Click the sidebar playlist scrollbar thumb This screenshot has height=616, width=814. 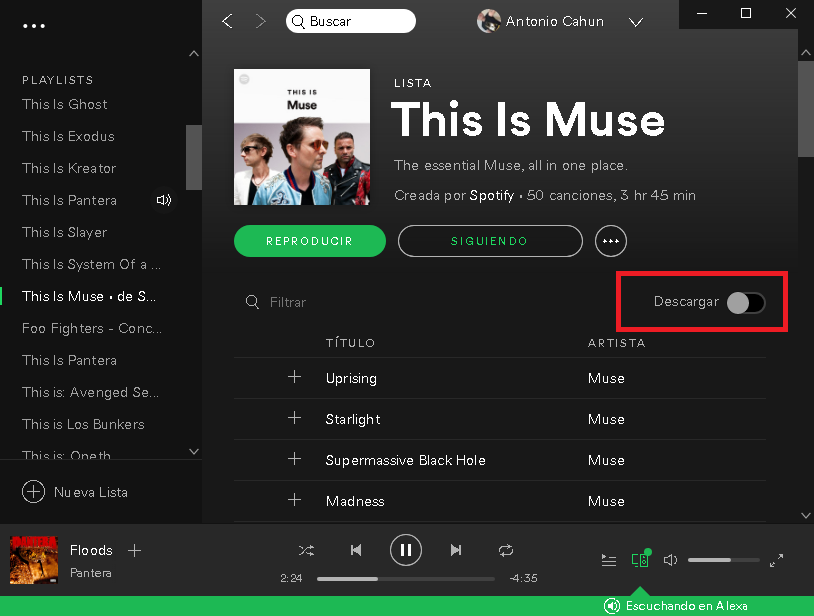point(194,157)
